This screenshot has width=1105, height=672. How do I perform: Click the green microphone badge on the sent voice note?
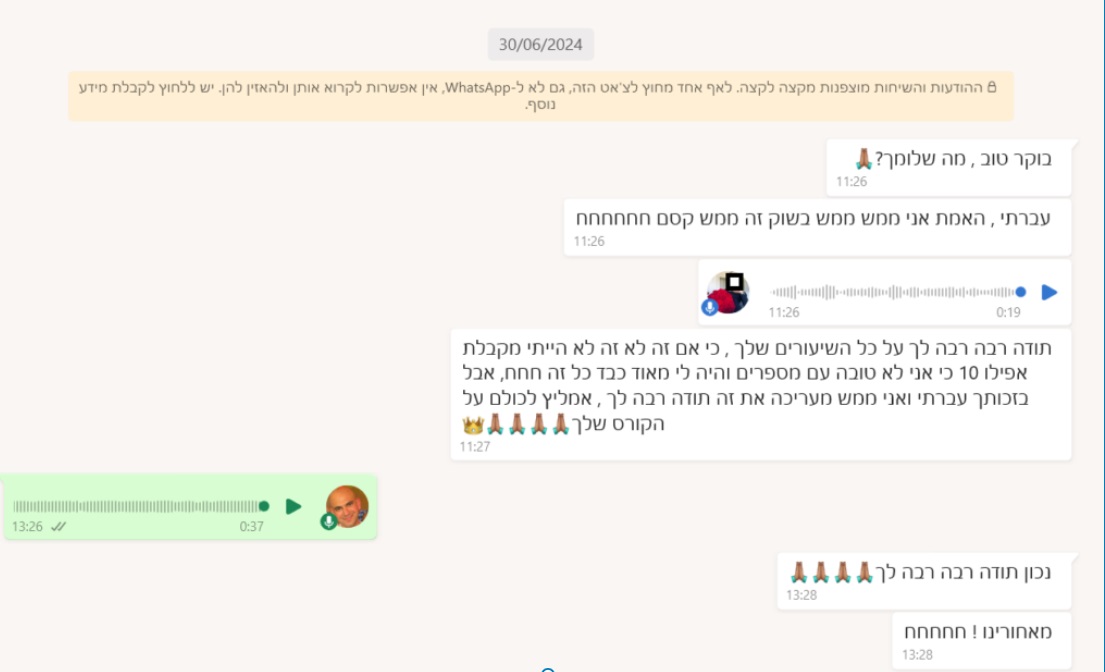tap(328, 521)
